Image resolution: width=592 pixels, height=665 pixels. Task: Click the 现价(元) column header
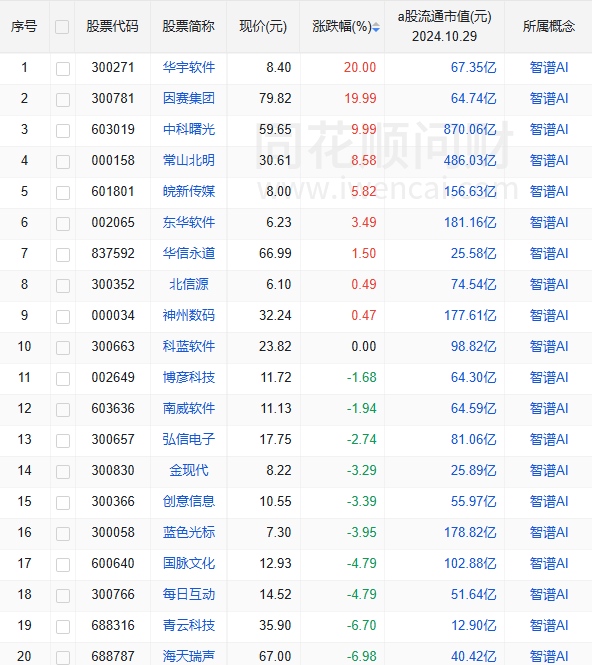(263, 26)
